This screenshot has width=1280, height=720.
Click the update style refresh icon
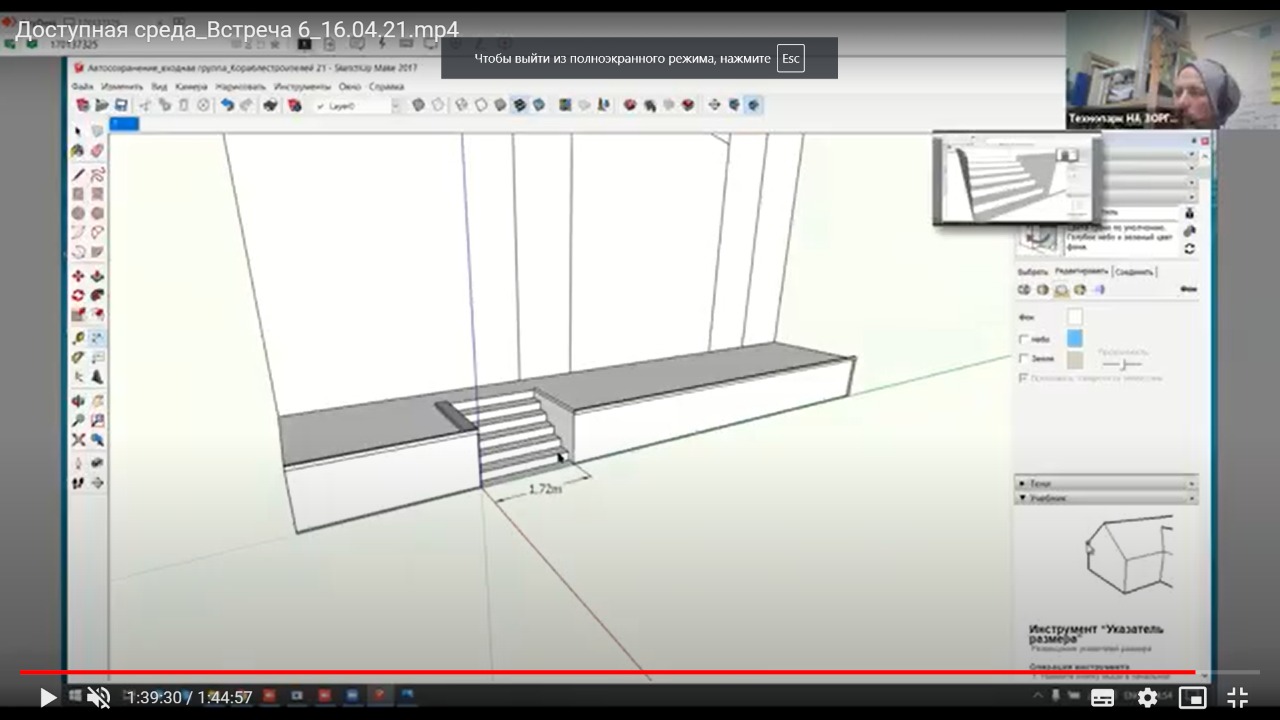pos(1189,248)
